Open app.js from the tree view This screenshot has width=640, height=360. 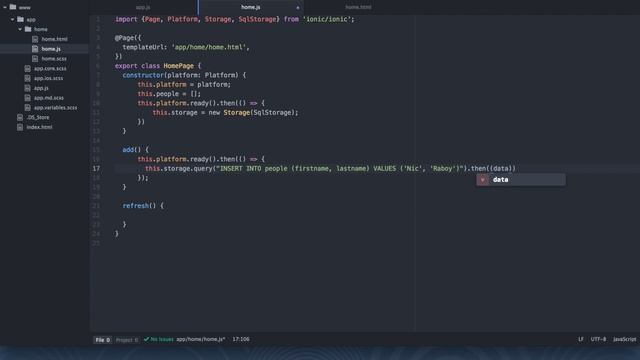tap(41, 88)
